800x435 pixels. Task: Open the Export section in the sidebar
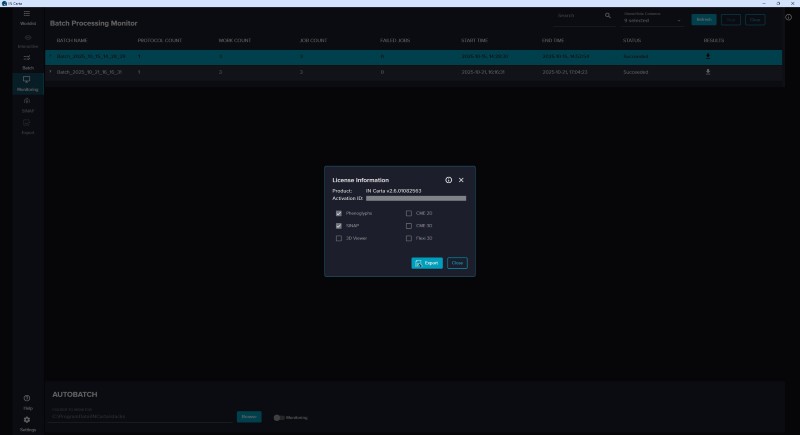[28, 126]
